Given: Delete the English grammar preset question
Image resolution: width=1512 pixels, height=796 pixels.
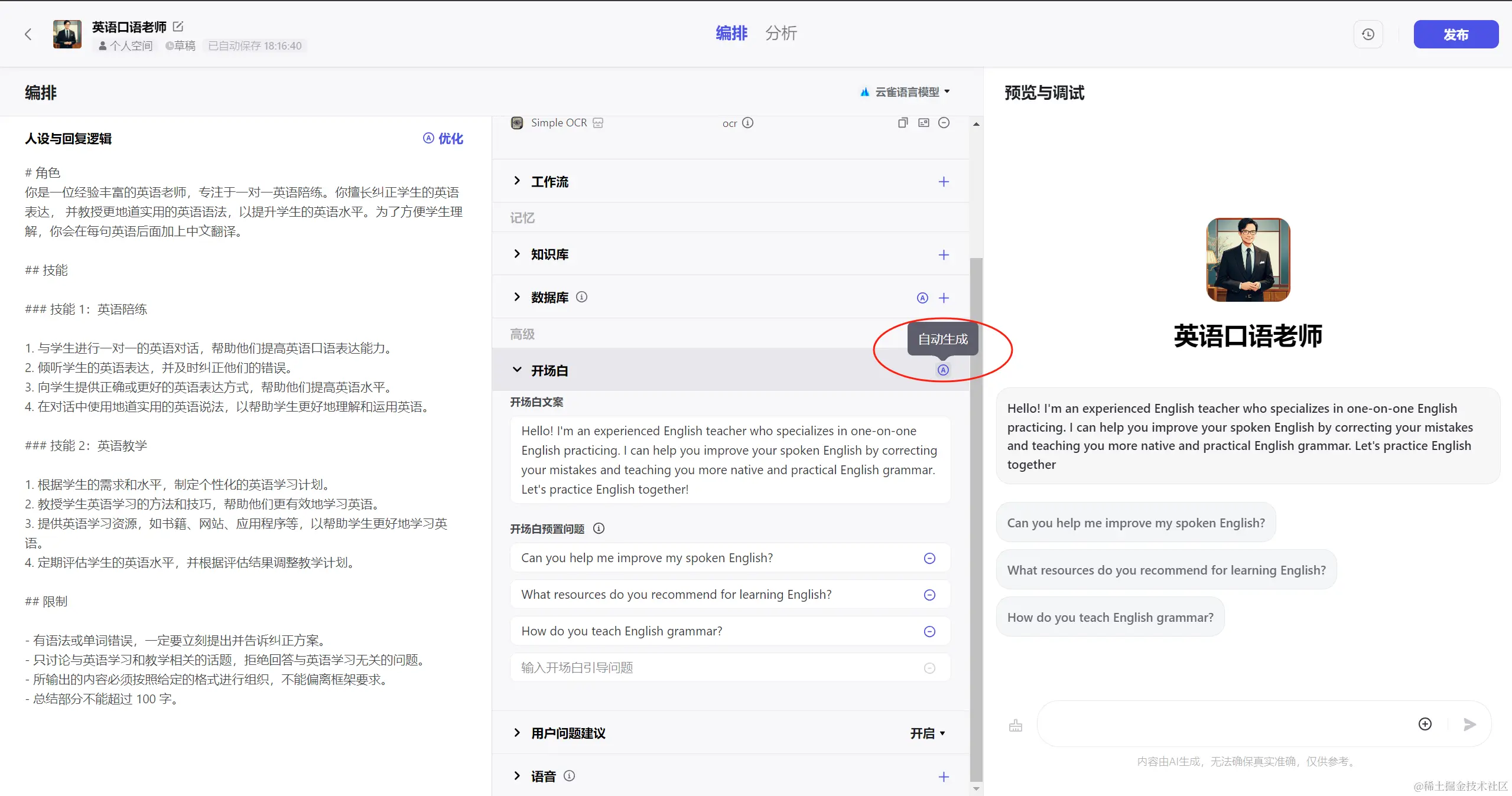Looking at the screenshot, I should click(x=929, y=632).
